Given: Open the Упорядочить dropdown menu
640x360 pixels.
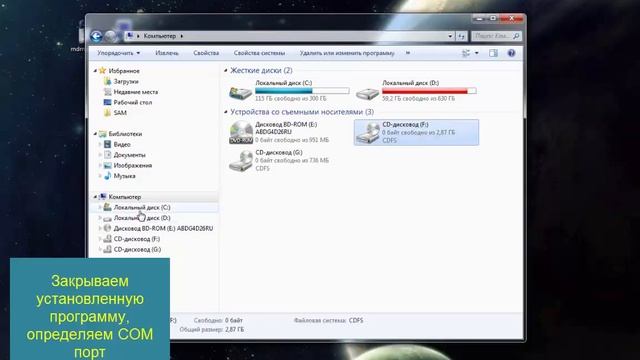Looking at the screenshot, I should click(118, 53).
